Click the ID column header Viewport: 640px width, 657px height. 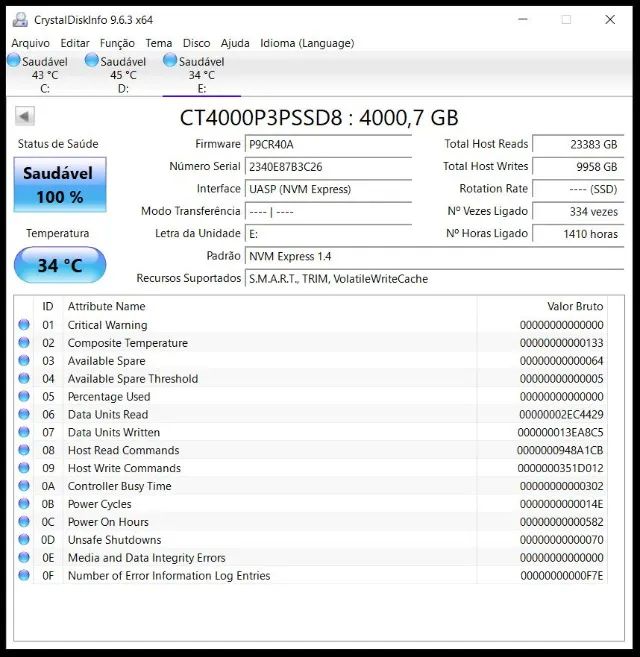48,306
